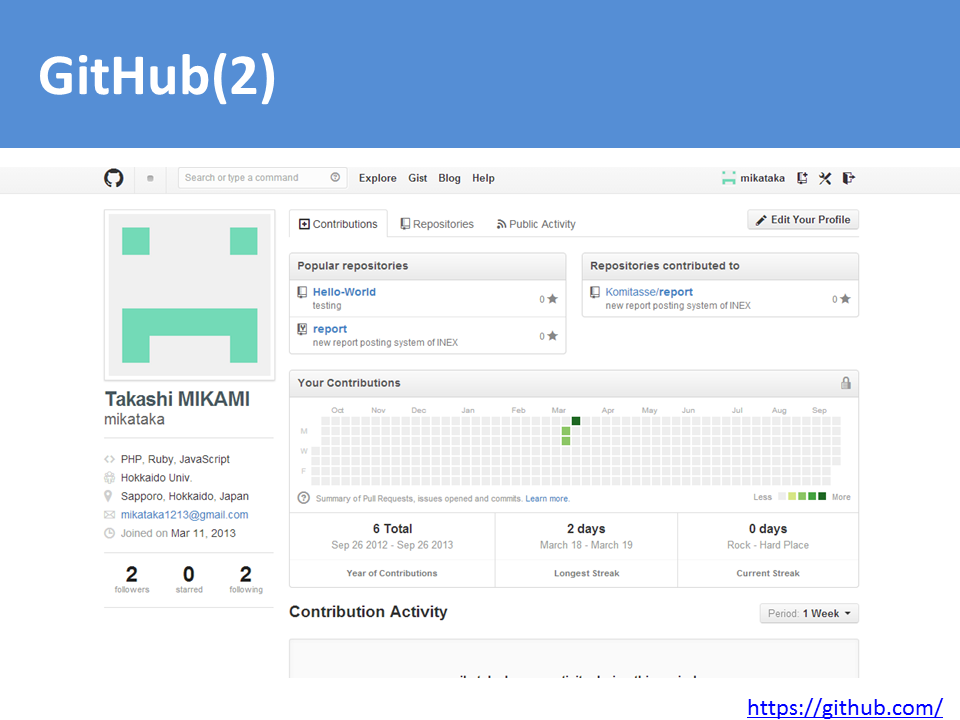This screenshot has height=720, width=960.
Task: Click the star icon for Hello-World
Action: [553, 299]
